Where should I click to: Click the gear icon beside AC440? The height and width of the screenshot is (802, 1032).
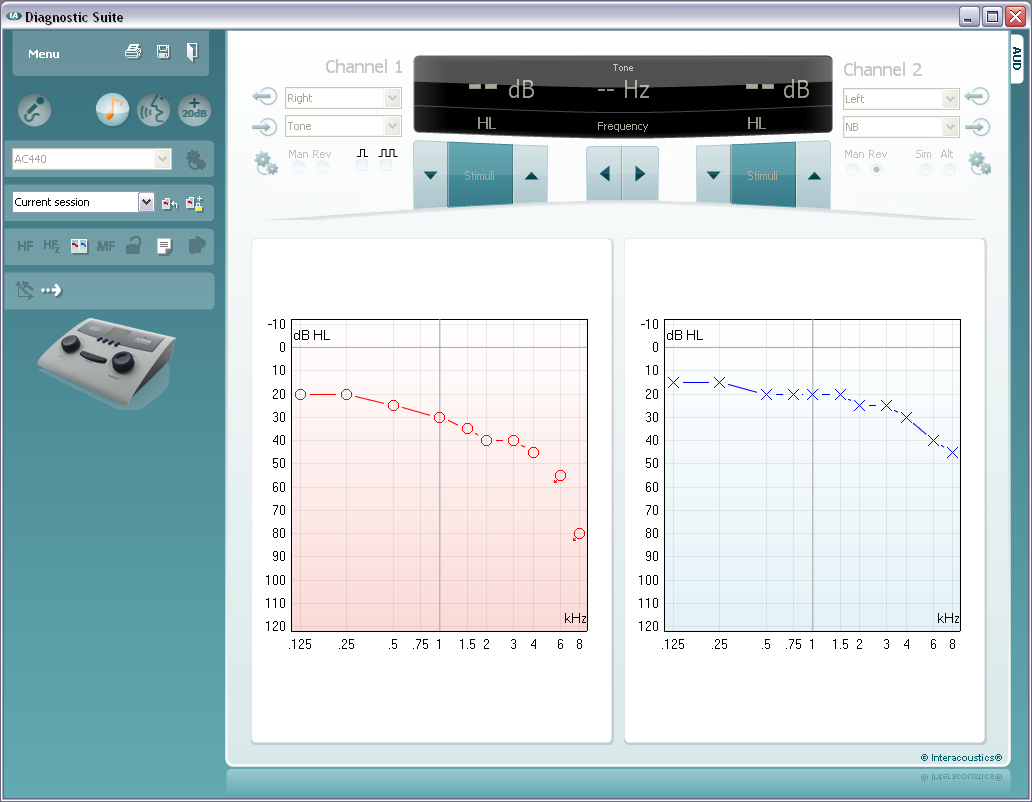coord(195,160)
